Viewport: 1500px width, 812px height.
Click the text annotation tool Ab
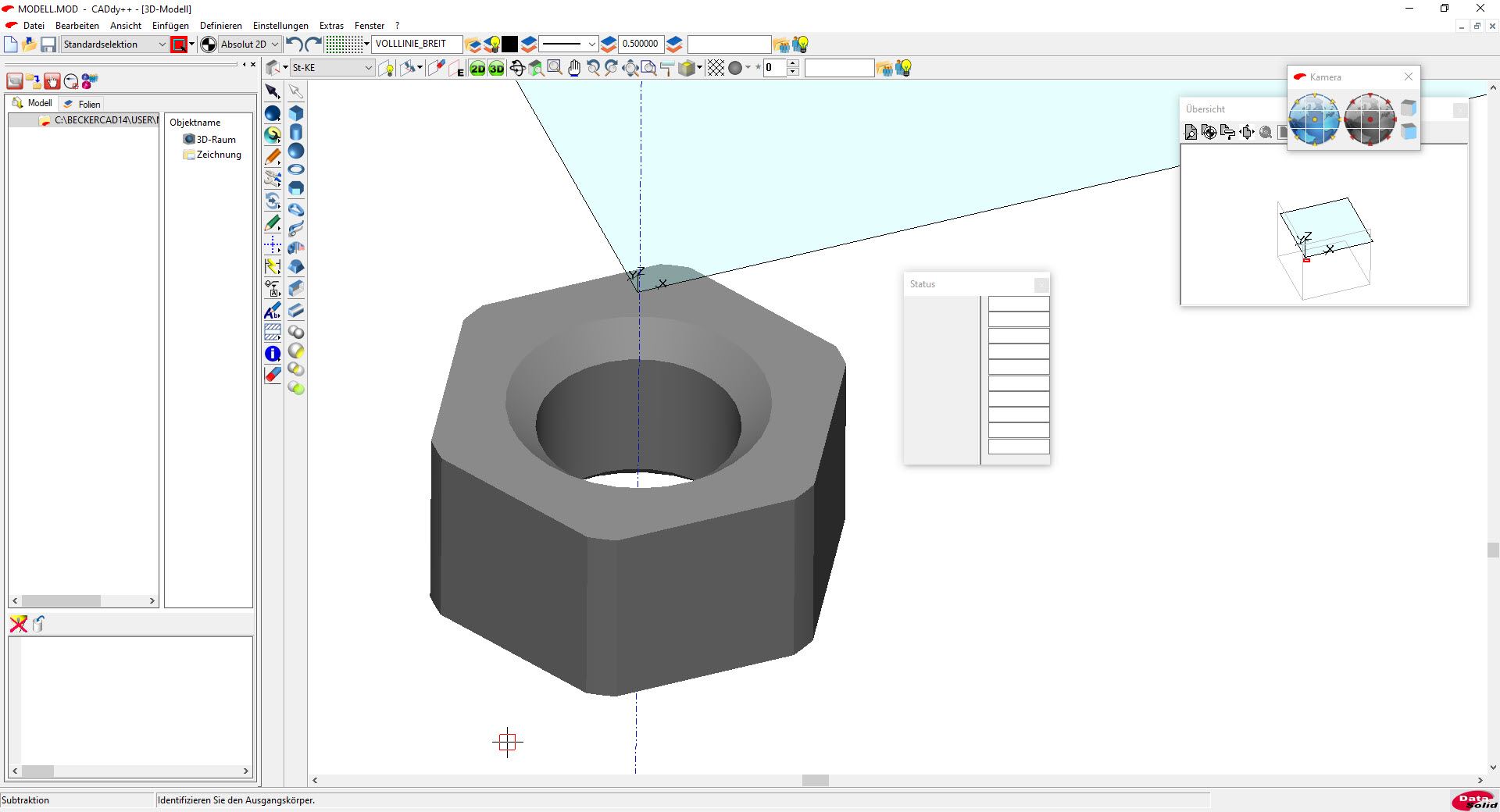272,311
